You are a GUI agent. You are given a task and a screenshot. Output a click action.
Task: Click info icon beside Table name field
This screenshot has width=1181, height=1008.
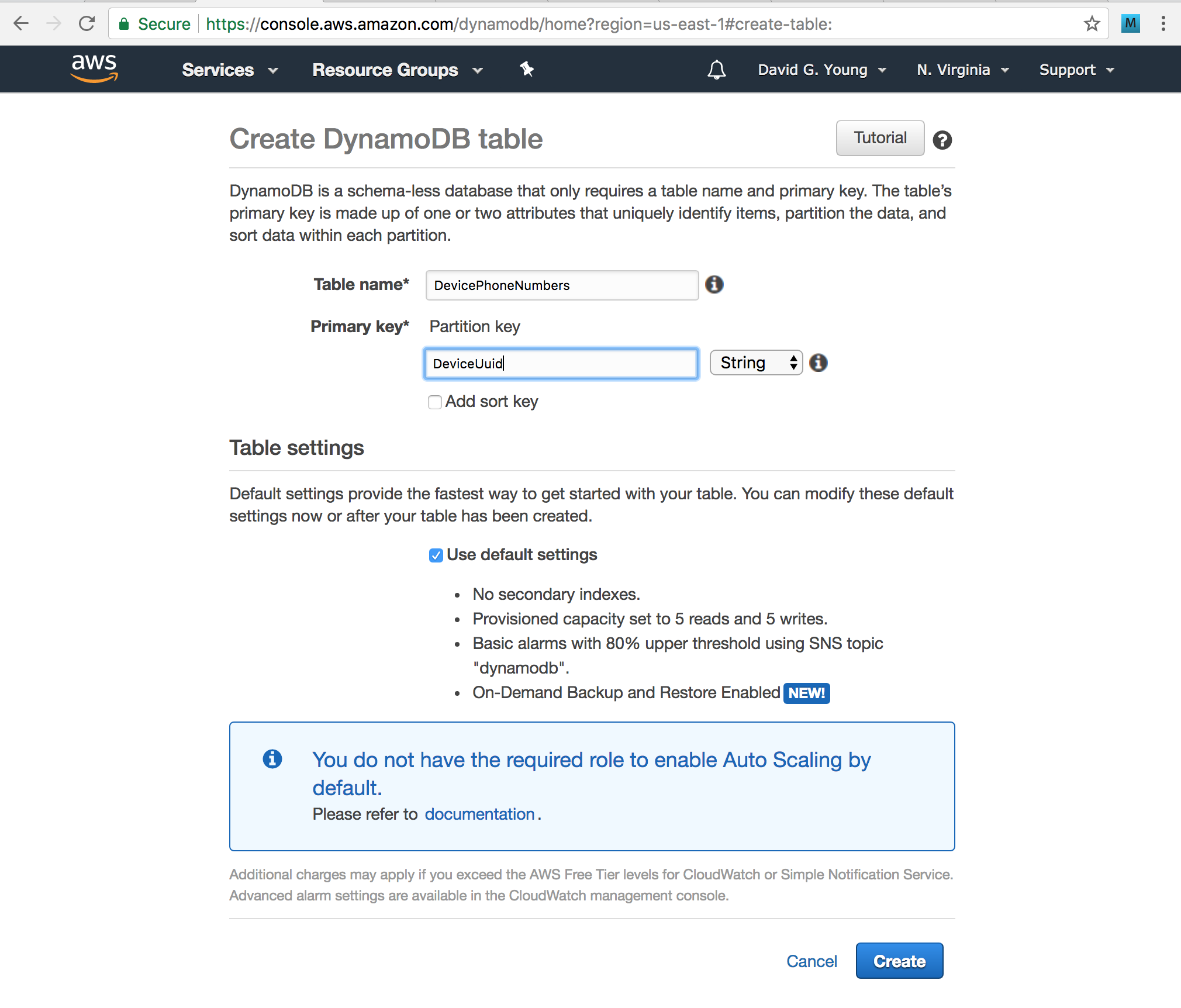point(714,285)
